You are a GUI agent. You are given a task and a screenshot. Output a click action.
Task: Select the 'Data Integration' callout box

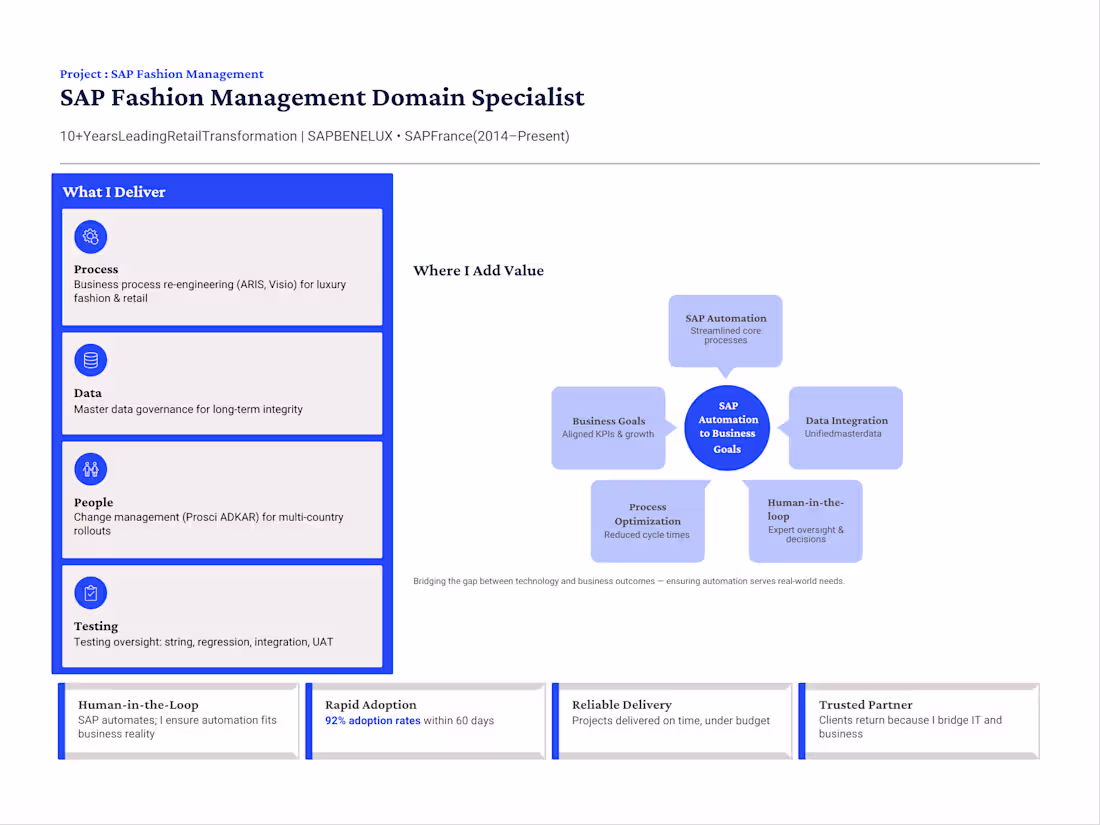click(x=846, y=428)
